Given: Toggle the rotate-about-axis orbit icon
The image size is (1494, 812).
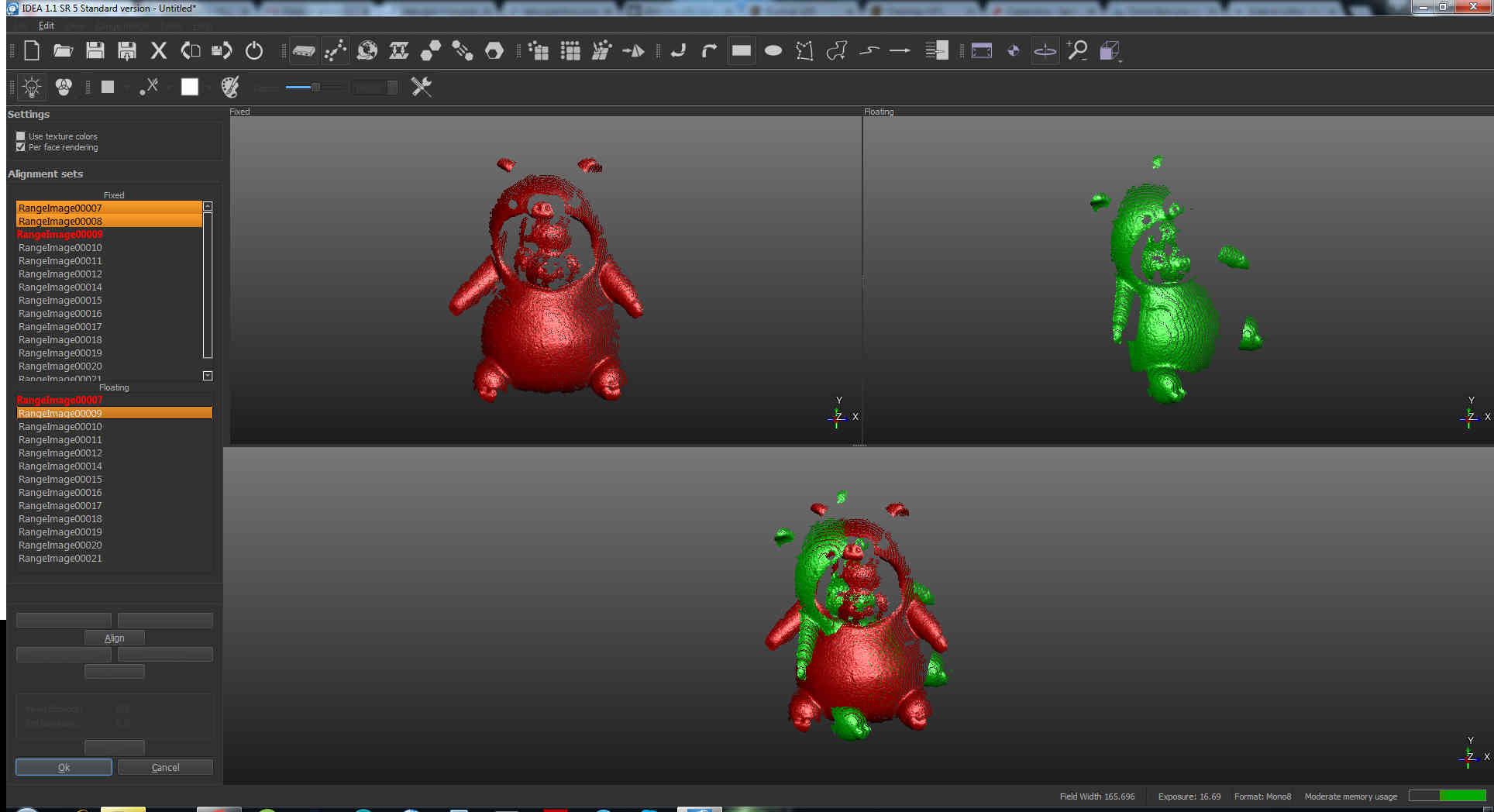Looking at the screenshot, I should [1045, 51].
